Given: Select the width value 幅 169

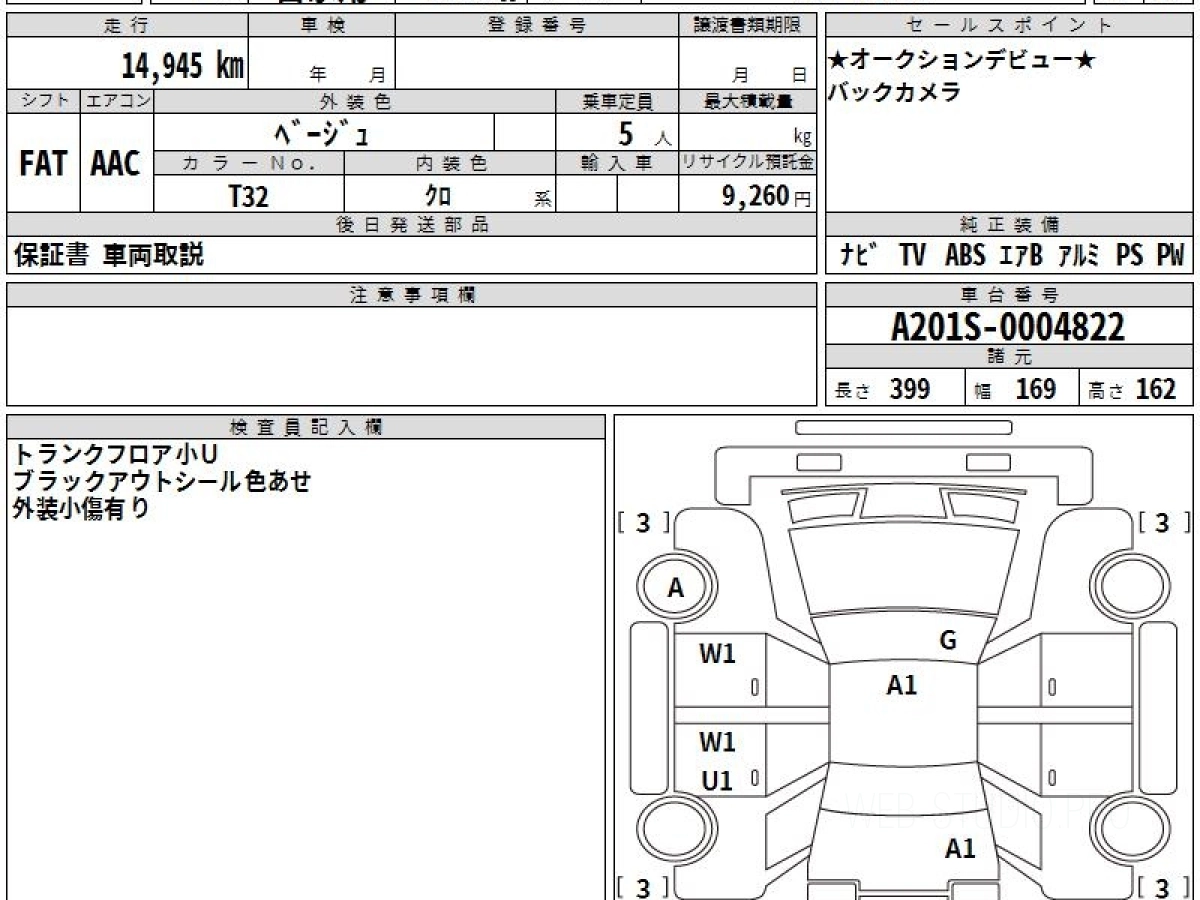Looking at the screenshot, I should click(1014, 389).
